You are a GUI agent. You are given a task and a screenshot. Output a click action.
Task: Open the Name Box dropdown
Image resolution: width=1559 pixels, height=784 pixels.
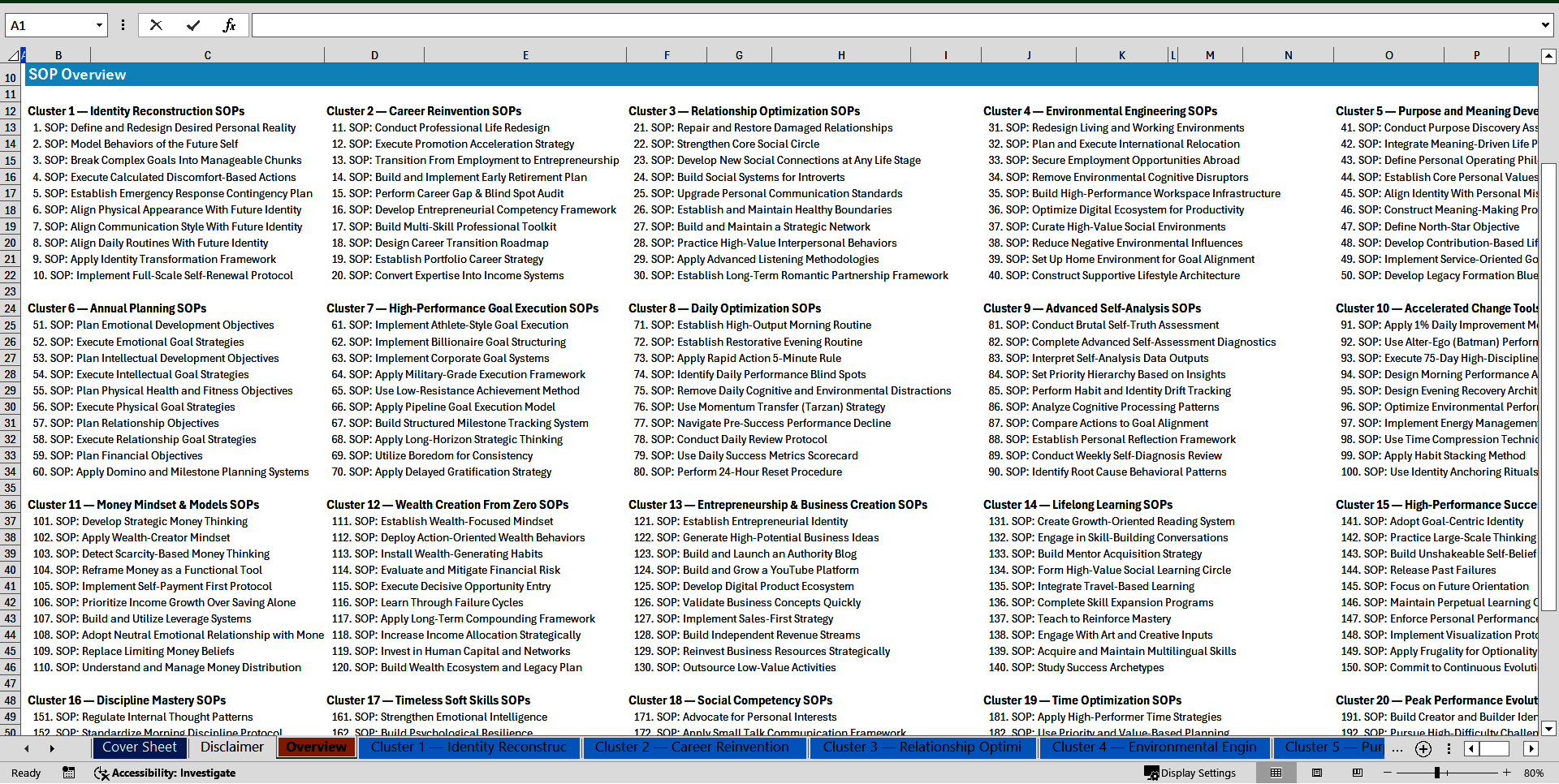[99, 24]
